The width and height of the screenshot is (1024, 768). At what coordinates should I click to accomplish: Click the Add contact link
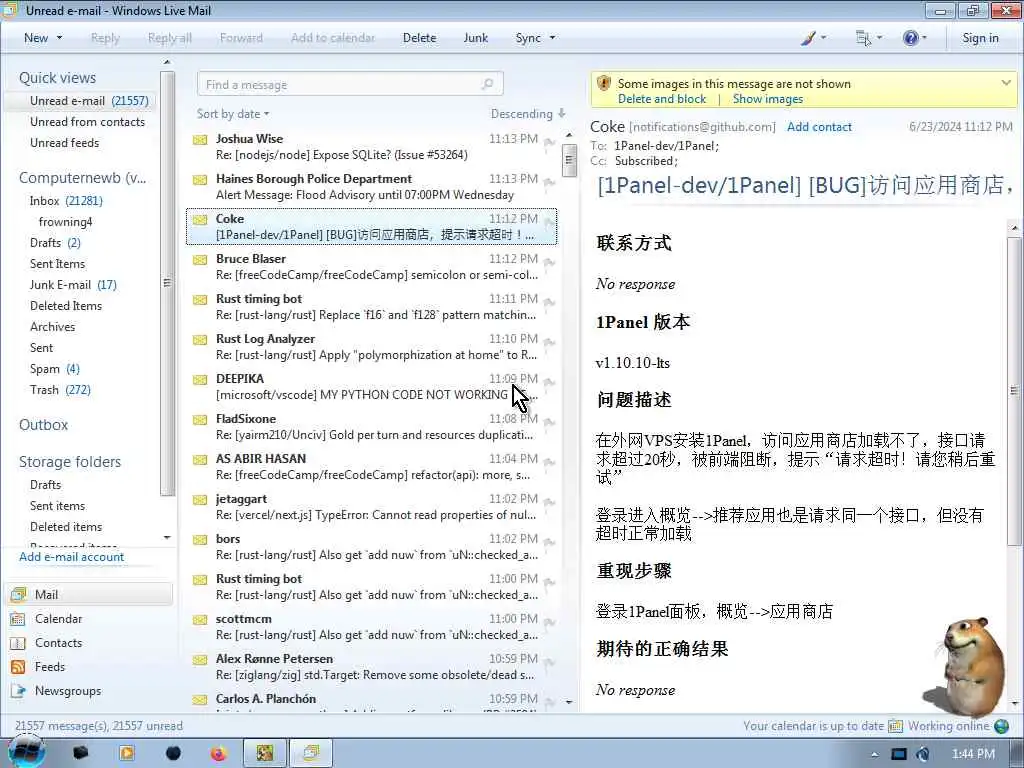[x=819, y=127]
